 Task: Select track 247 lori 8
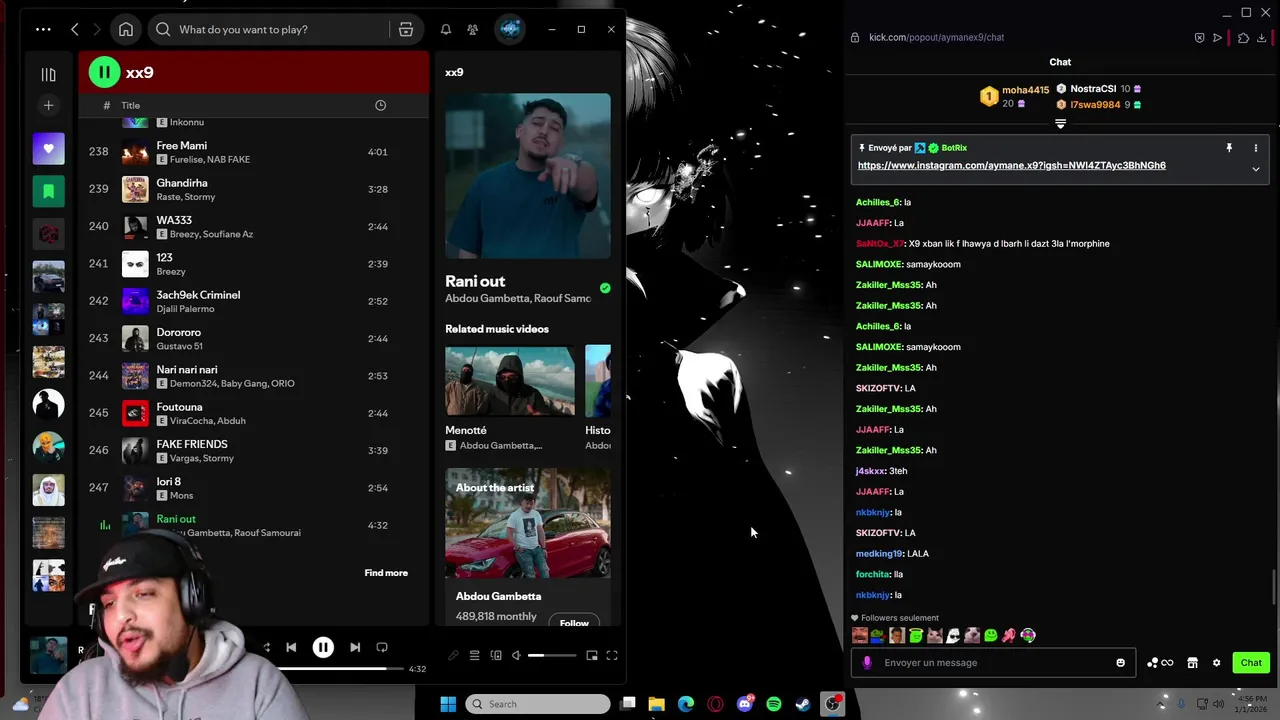pyautogui.click(x=254, y=487)
